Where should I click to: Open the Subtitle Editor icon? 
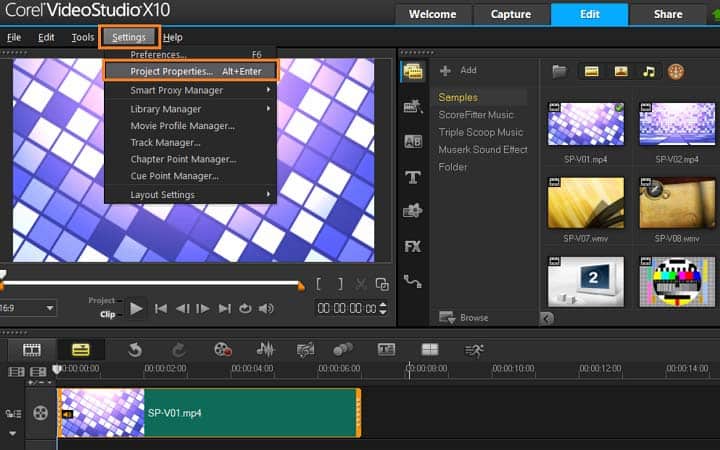386,350
